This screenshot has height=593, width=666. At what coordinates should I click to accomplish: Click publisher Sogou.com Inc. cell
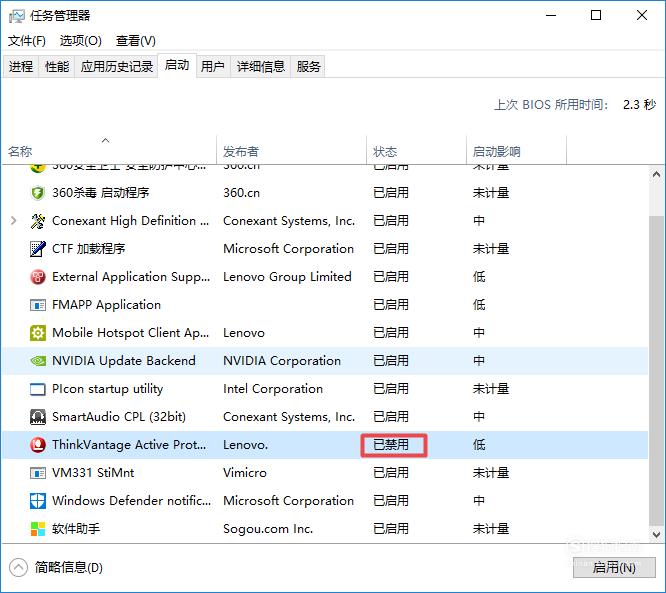point(268,529)
